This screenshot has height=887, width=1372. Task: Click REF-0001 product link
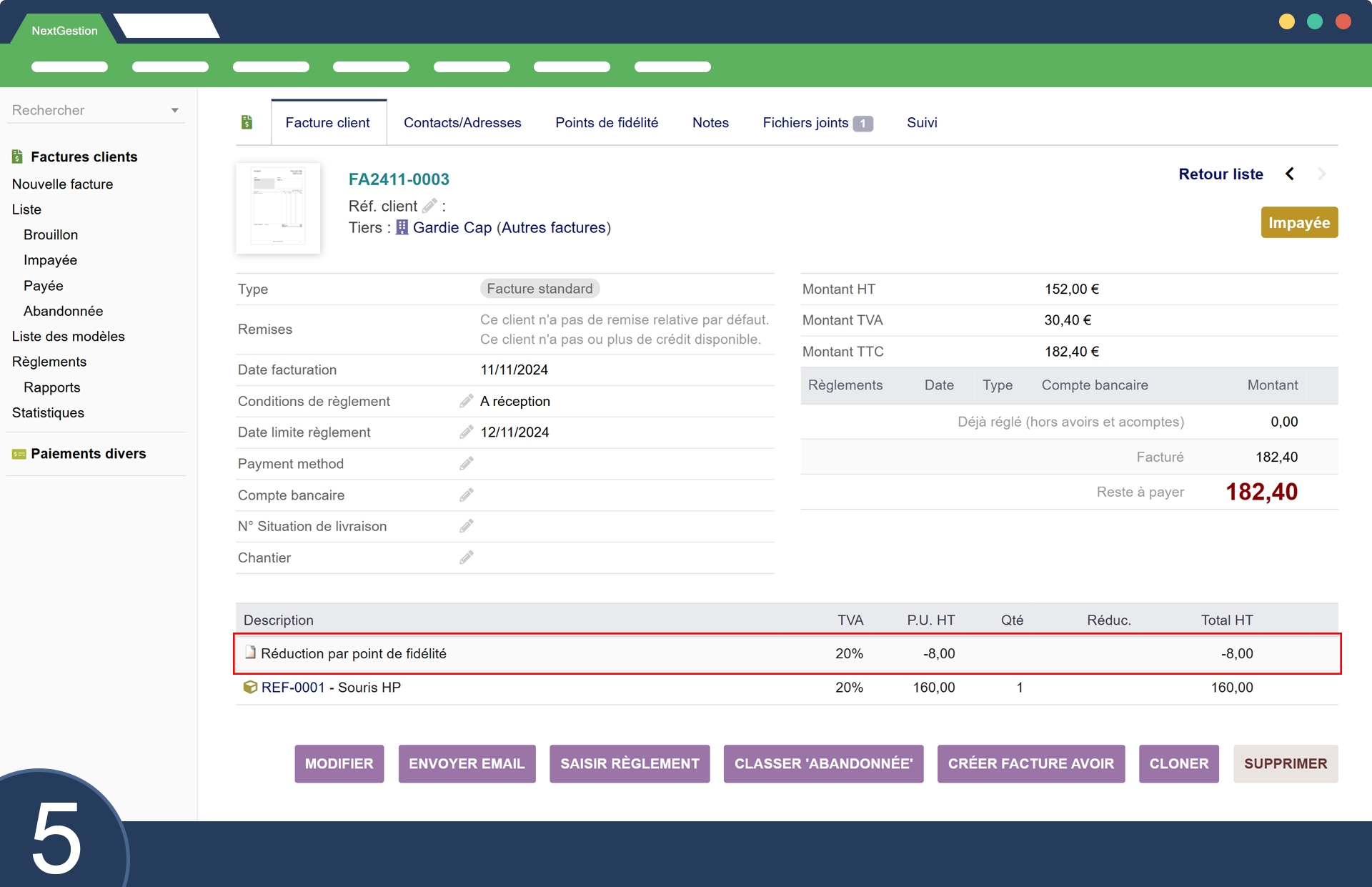click(293, 687)
